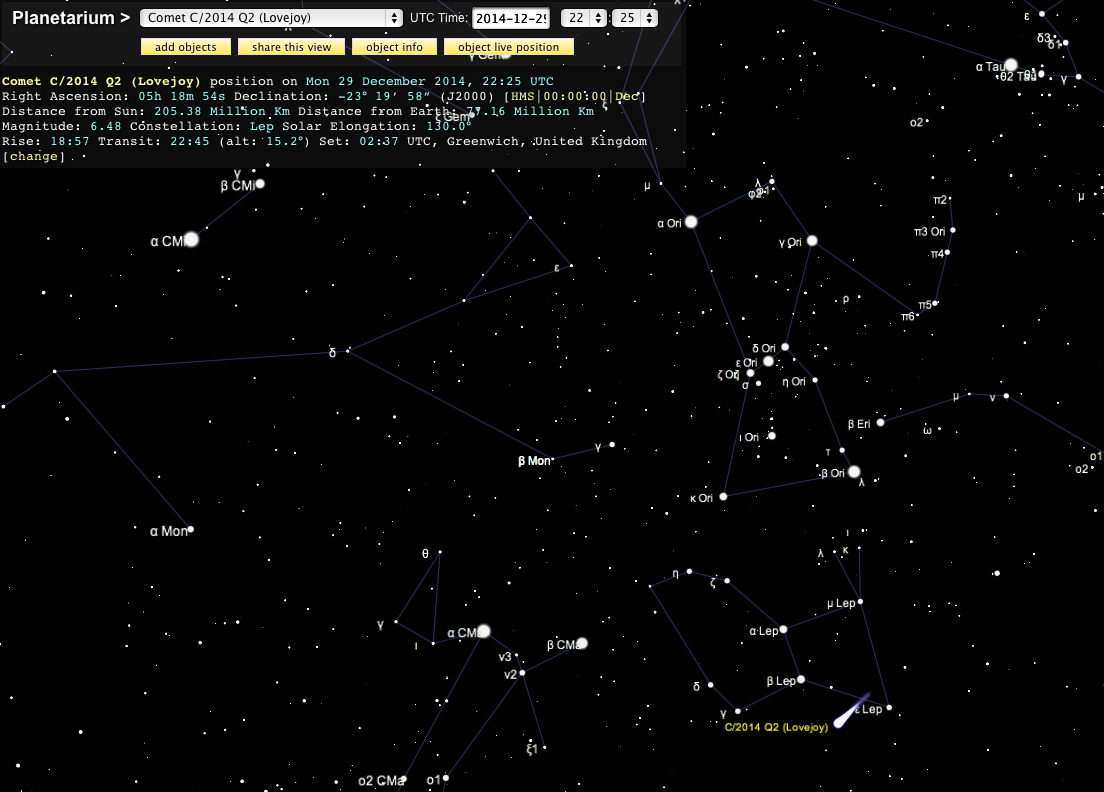Open the object info page
Image resolution: width=1104 pixels, height=792 pixels.
point(394,47)
